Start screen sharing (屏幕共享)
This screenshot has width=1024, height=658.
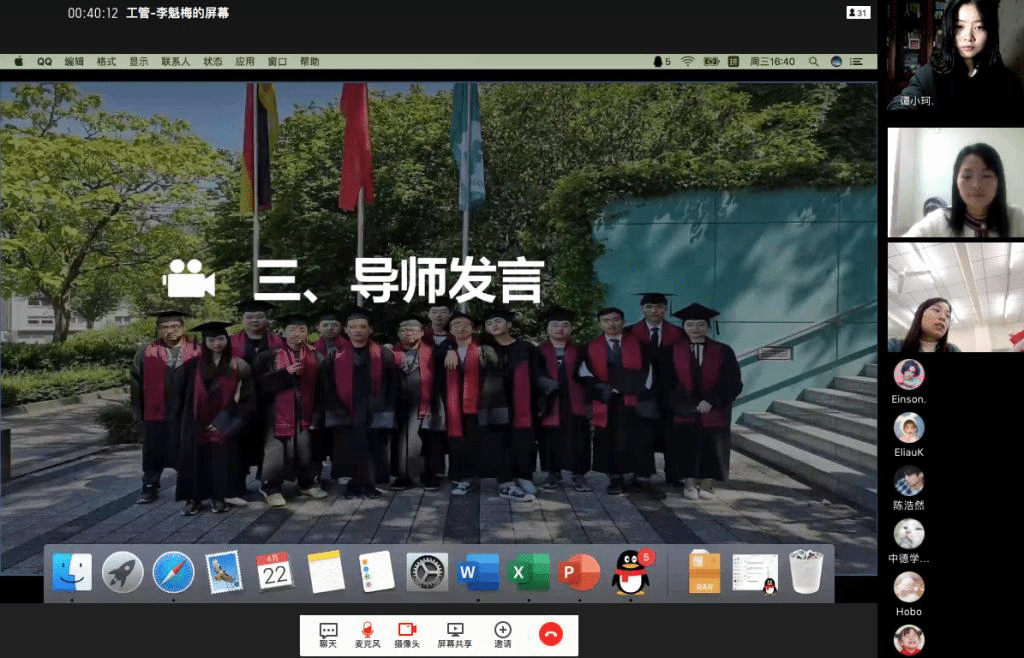(x=455, y=634)
